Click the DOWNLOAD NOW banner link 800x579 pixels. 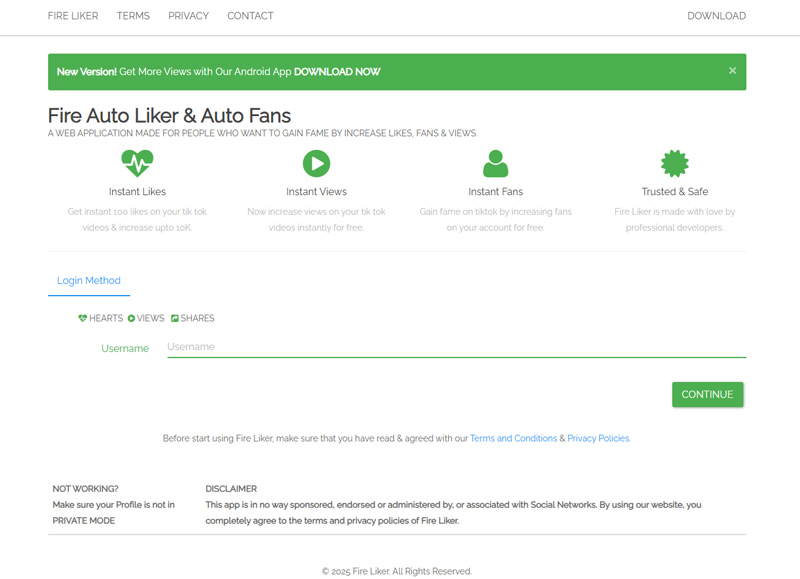(x=337, y=72)
